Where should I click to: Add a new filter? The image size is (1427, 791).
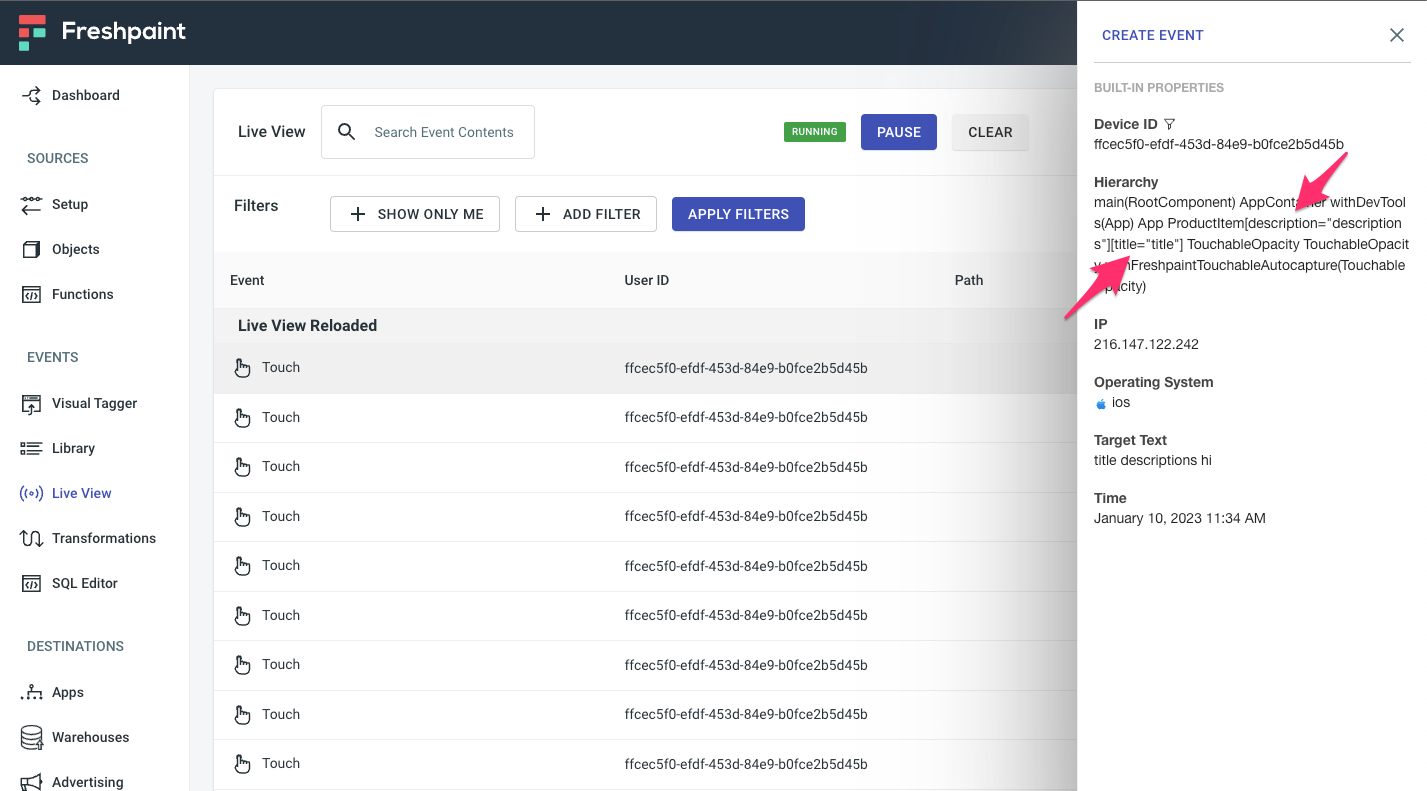click(586, 214)
